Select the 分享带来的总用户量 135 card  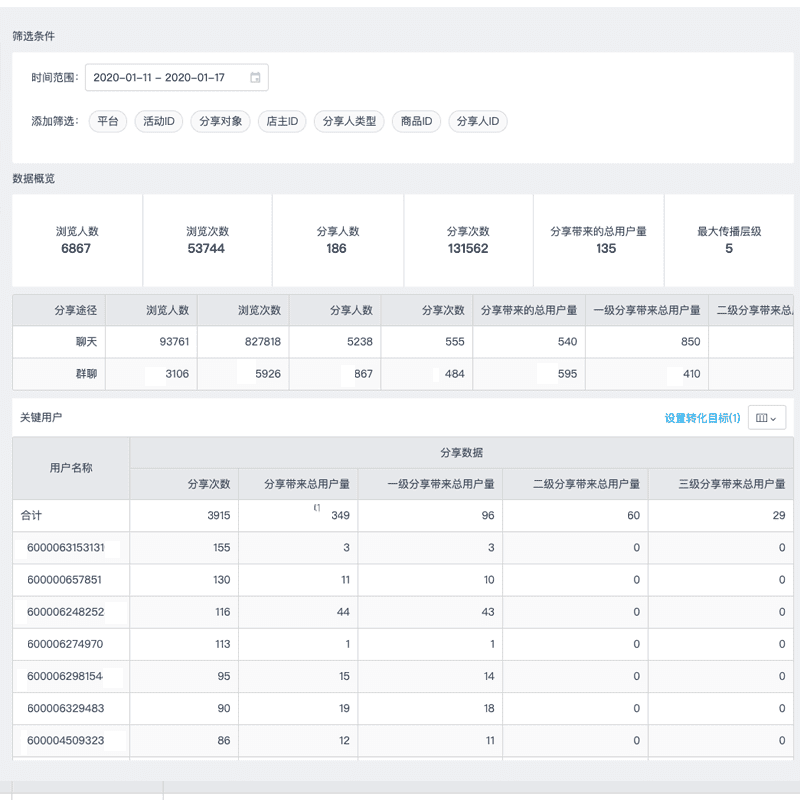point(598,240)
